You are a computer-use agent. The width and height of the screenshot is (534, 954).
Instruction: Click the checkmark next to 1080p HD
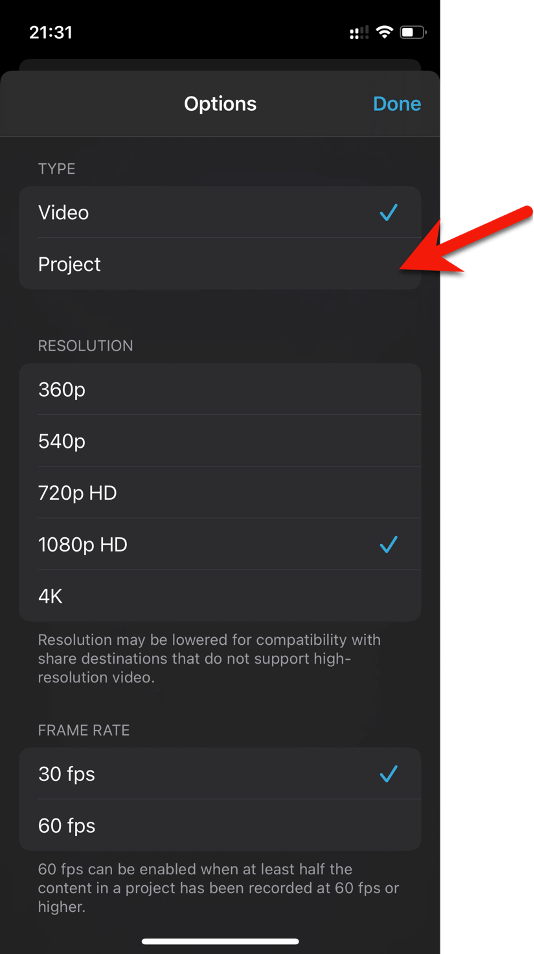(x=388, y=545)
